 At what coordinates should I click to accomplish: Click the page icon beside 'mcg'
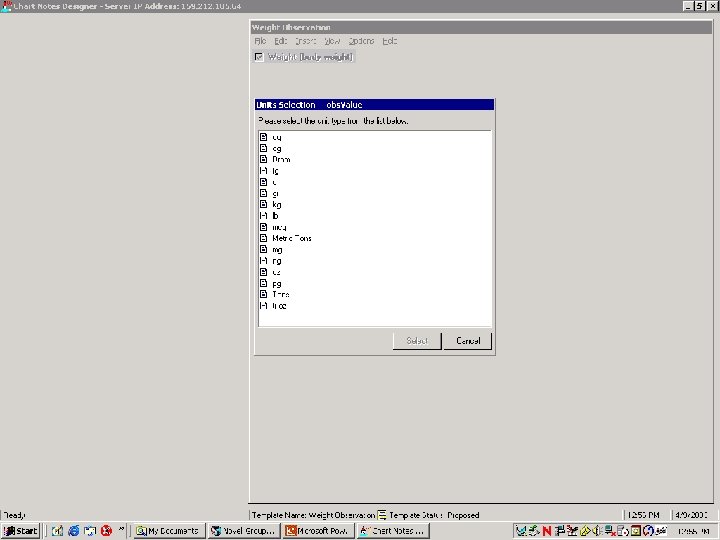click(x=264, y=227)
